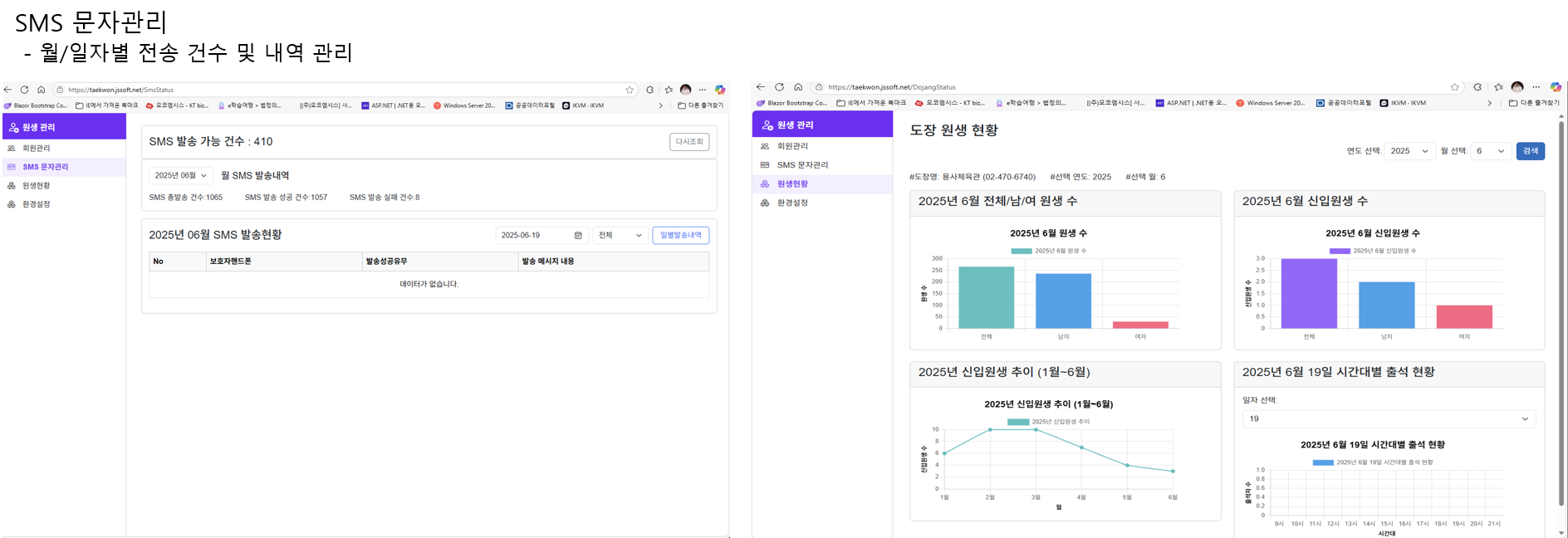Open 환경설정 in the DojangStatus sidebar
Viewport: 1568px width, 538px height.
pos(822,203)
